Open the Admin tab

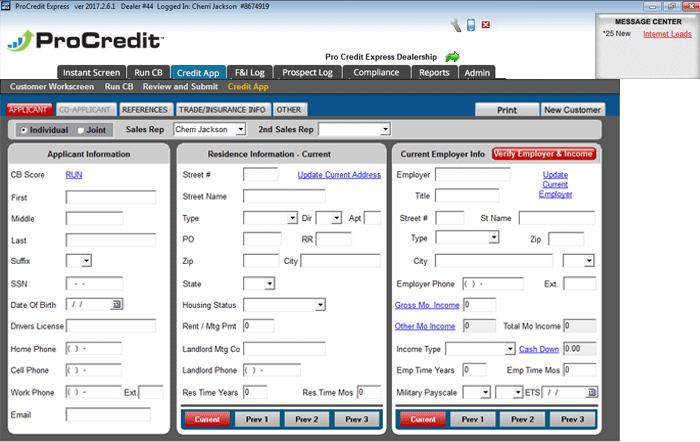click(x=477, y=72)
